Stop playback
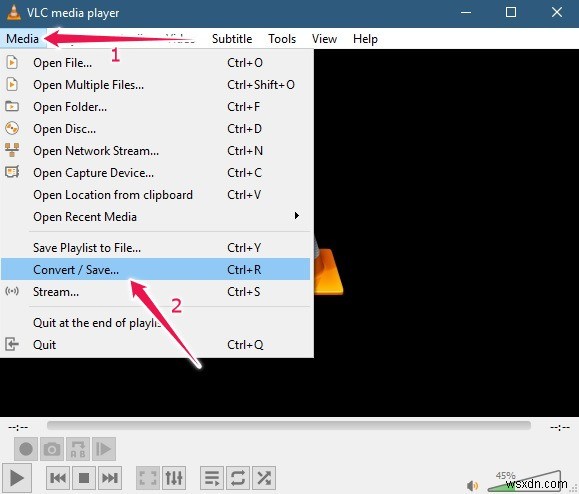The image size is (579, 494). [84, 478]
